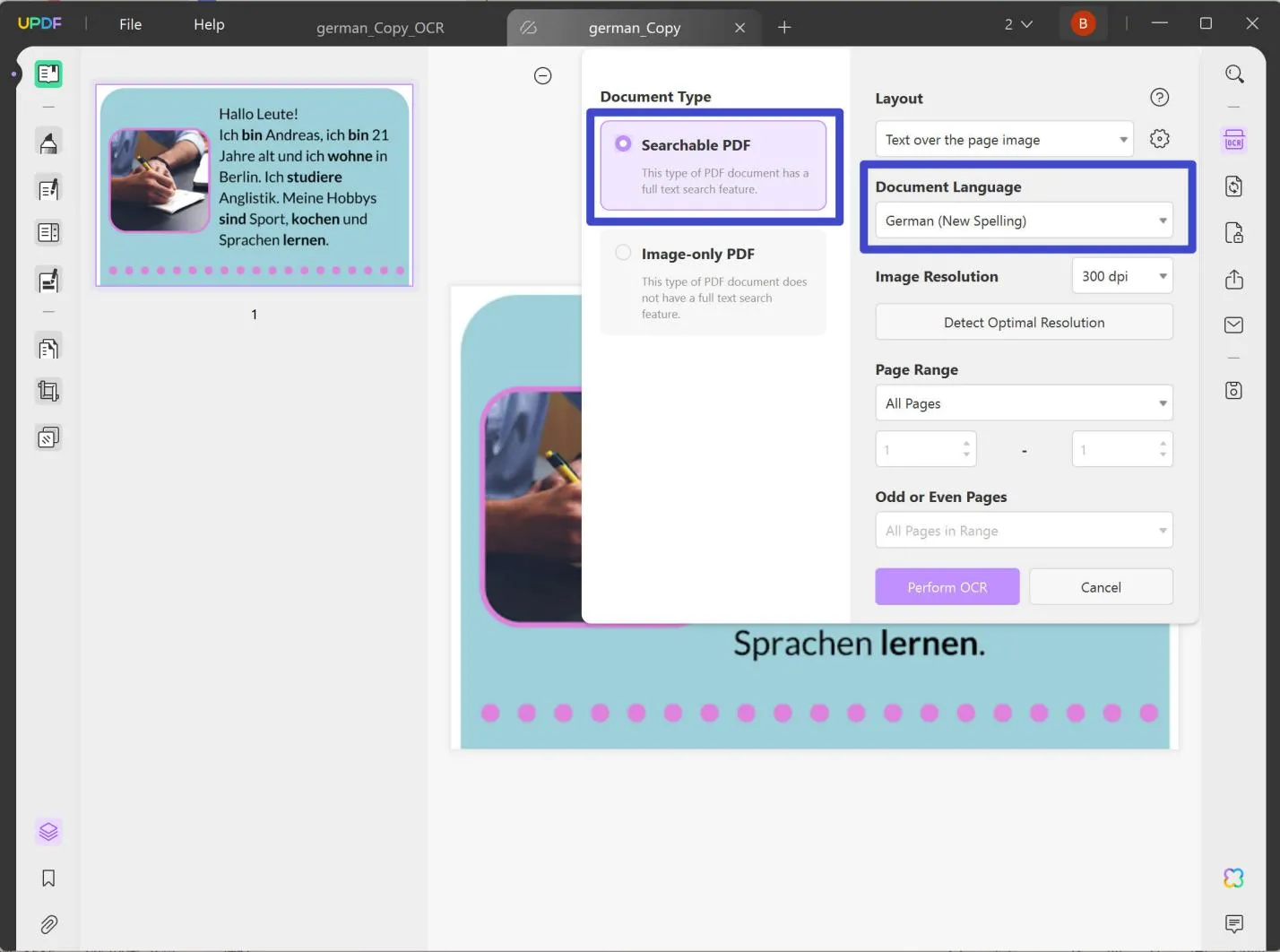Image resolution: width=1280 pixels, height=952 pixels.
Task: Select the Crop Pages tool
Action: (48, 391)
